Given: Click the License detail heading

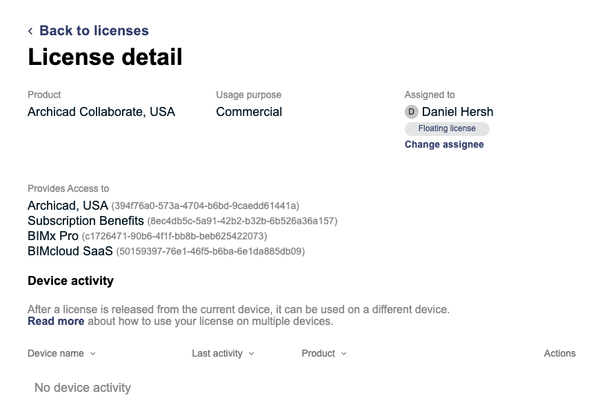Looking at the screenshot, I should (x=105, y=58).
